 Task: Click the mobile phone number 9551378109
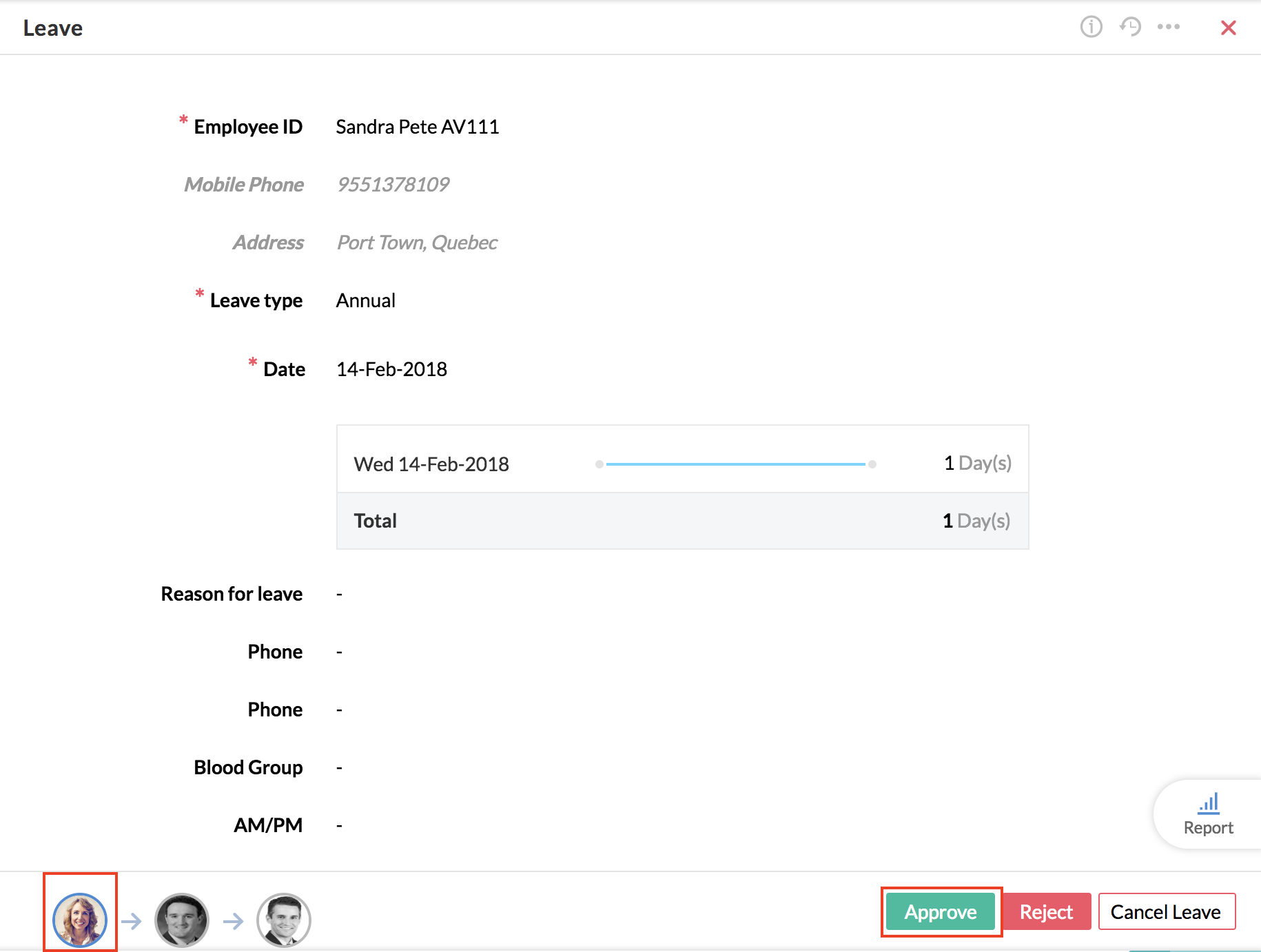pos(393,185)
